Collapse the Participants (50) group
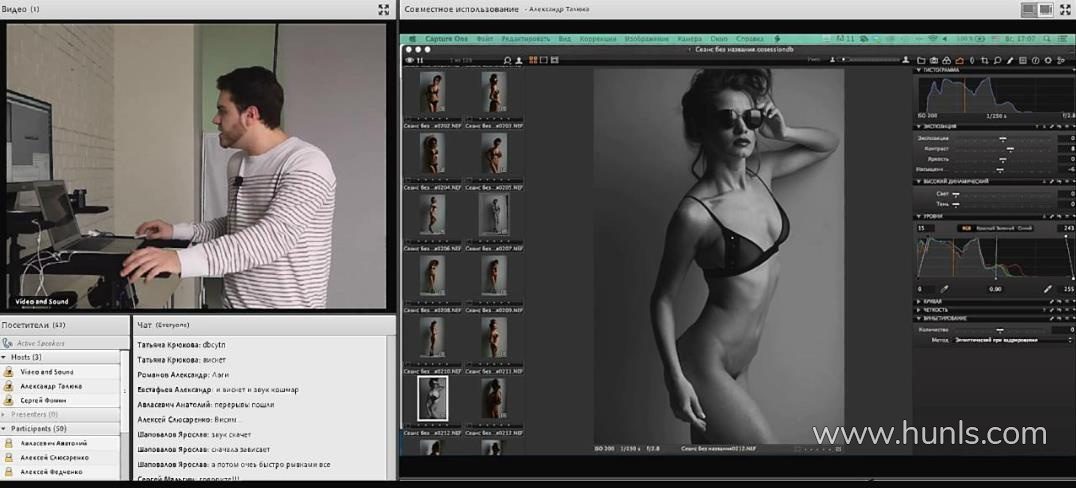Screen dimensions: 1076x488 coord(5,428)
